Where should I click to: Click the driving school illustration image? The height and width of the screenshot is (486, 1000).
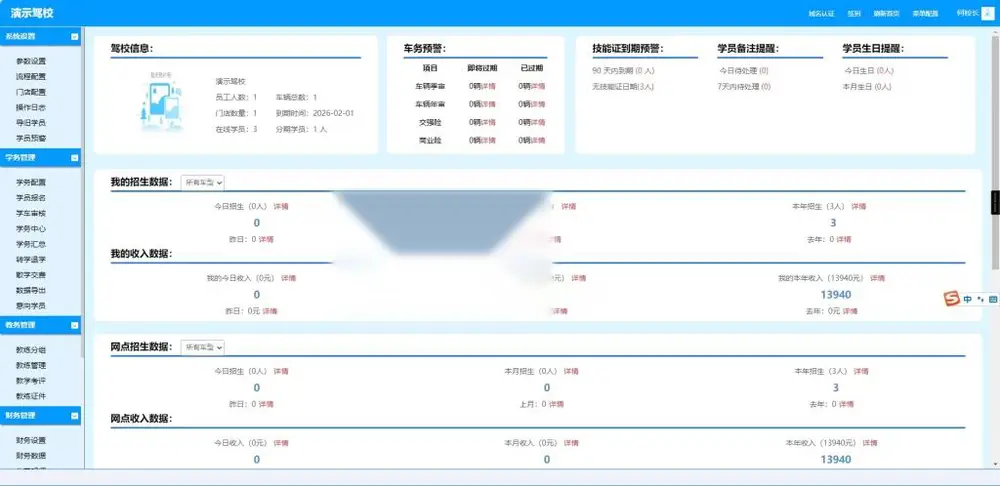161,103
